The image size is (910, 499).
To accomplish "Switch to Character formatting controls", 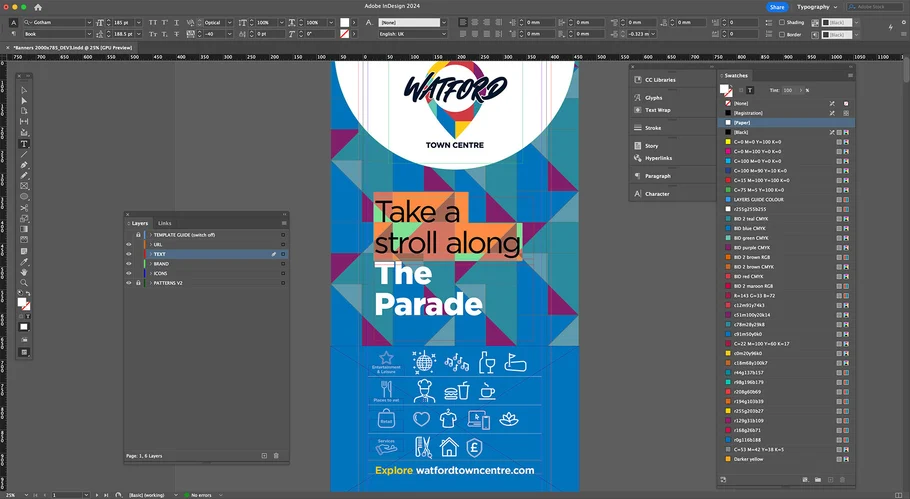I will tap(13, 23).
